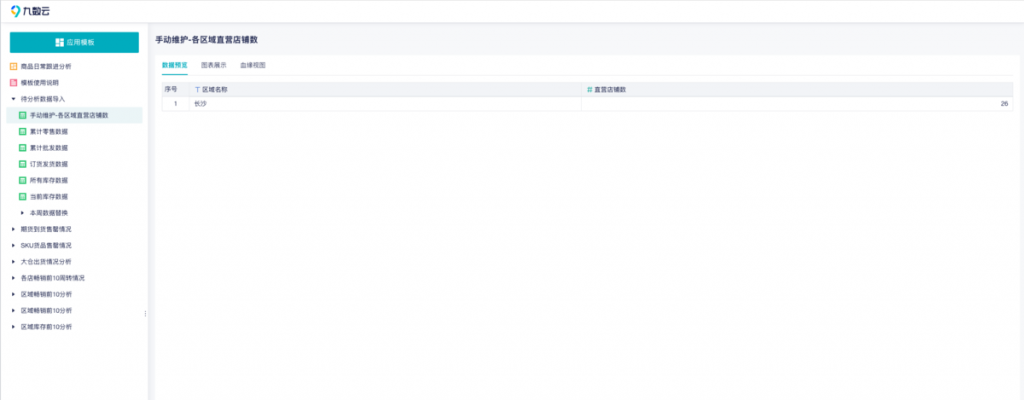
Task: Click the 长沙 cell in the table
Action: coord(200,104)
